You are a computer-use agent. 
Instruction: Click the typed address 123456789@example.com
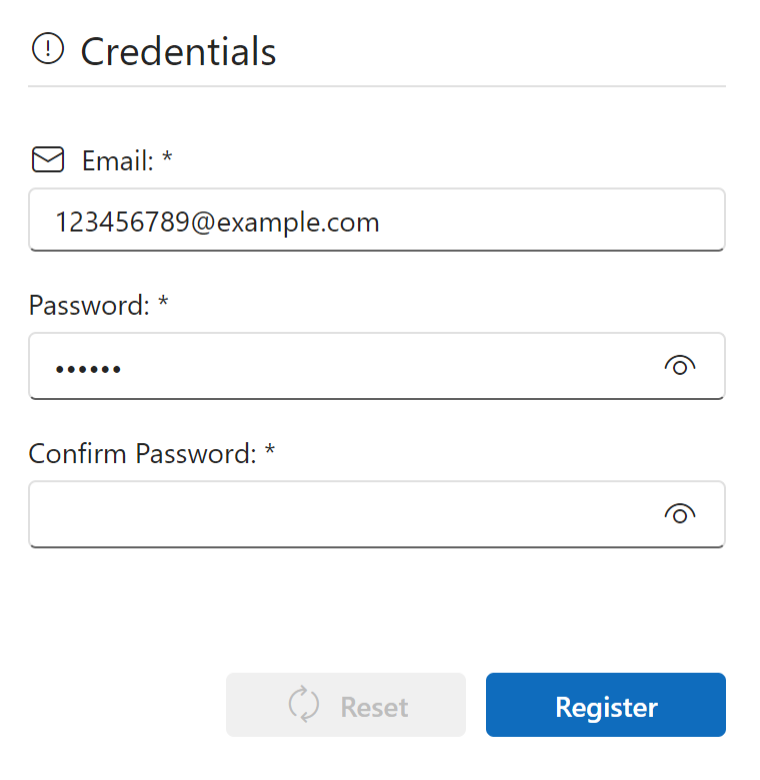[217, 221]
